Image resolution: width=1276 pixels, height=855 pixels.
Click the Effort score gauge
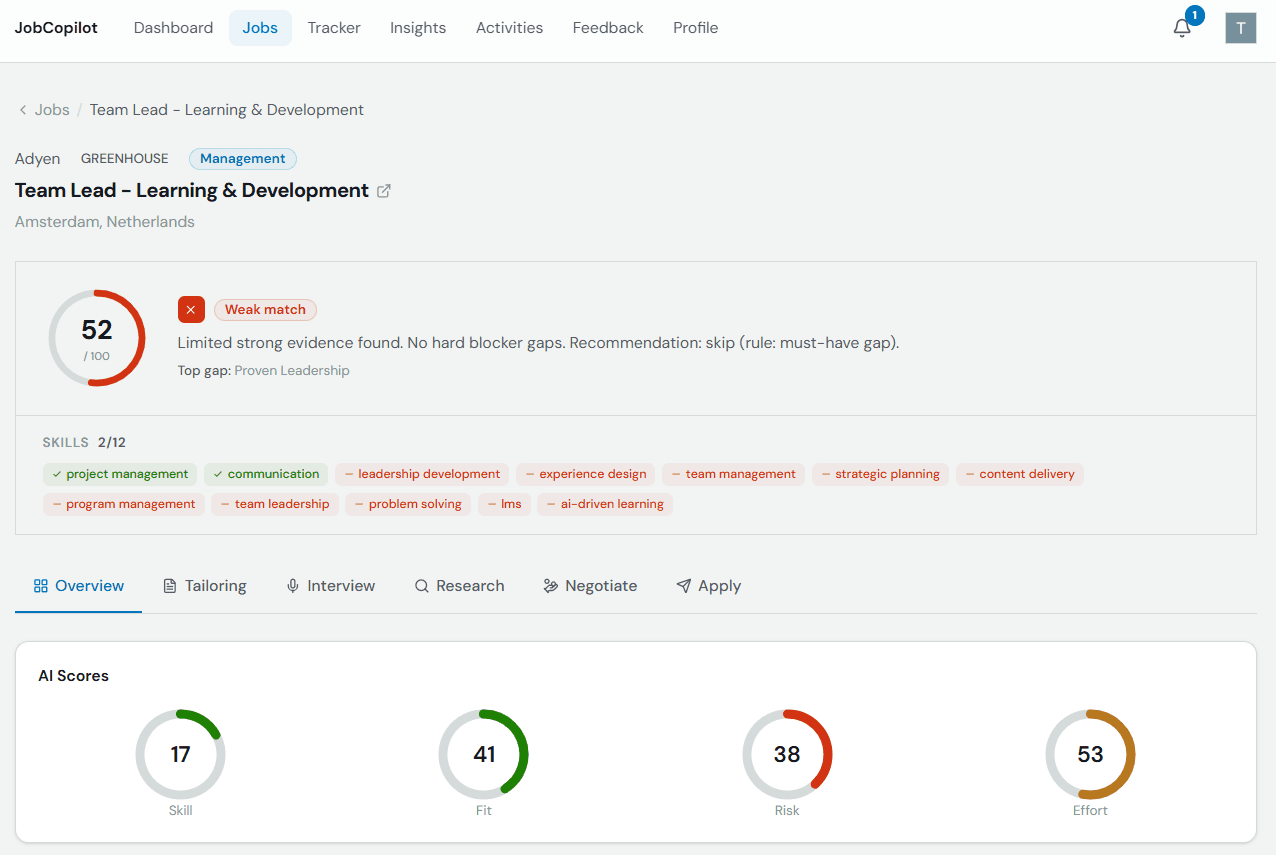pyautogui.click(x=1090, y=754)
